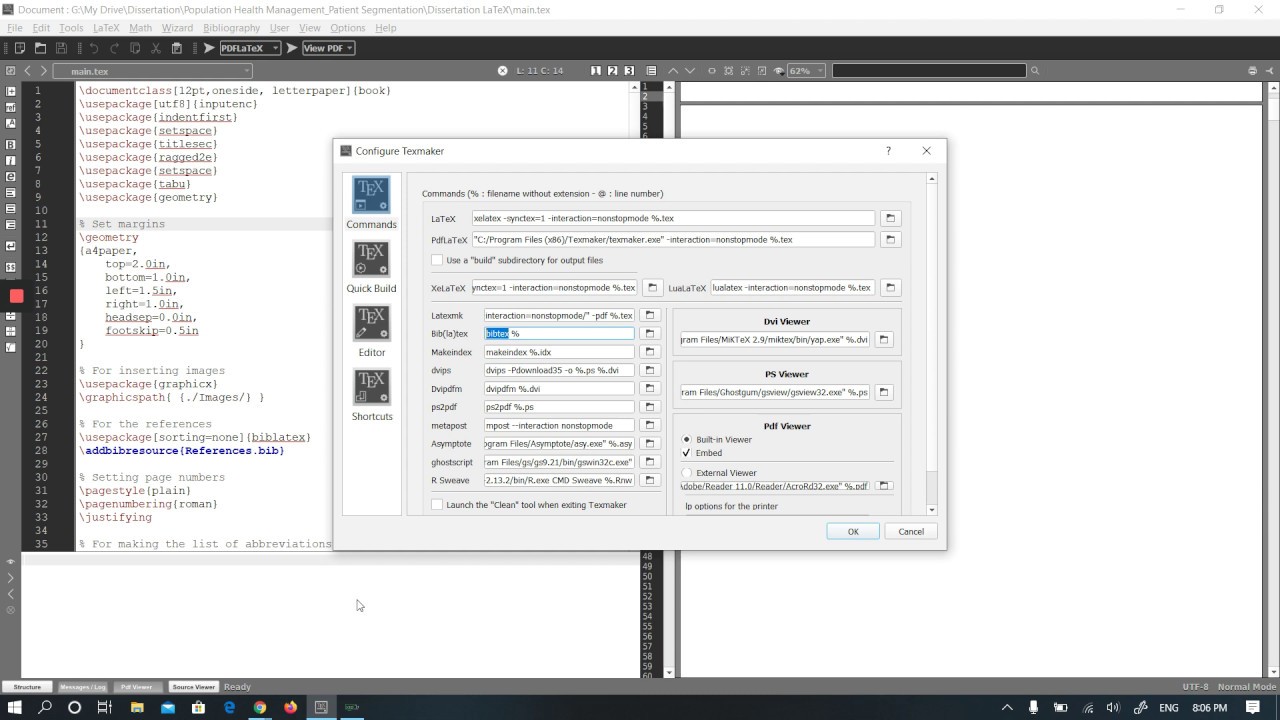Go to previous document arrow
Screen dimensions: 1280x720
pyautogui.click(x=27, y=71)
